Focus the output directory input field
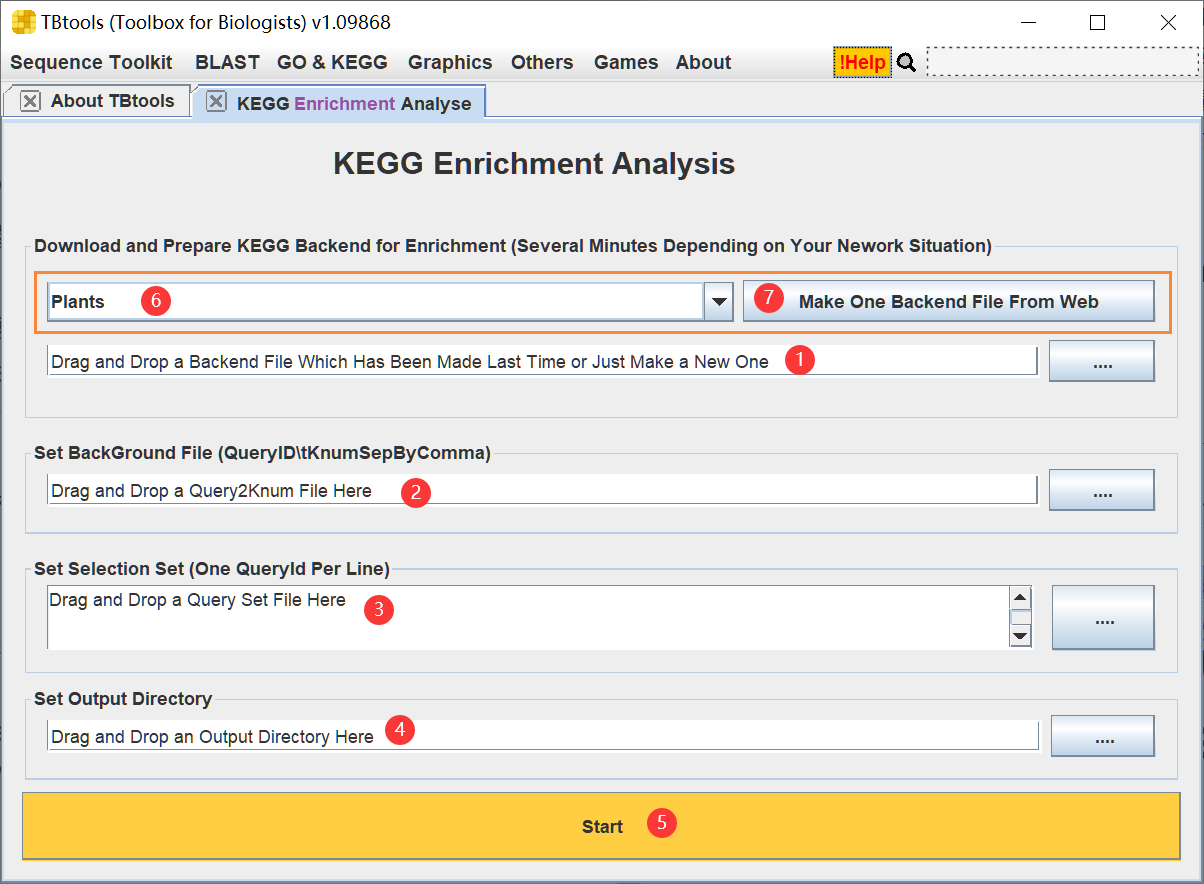1204x884 pixels. (542, 736)
